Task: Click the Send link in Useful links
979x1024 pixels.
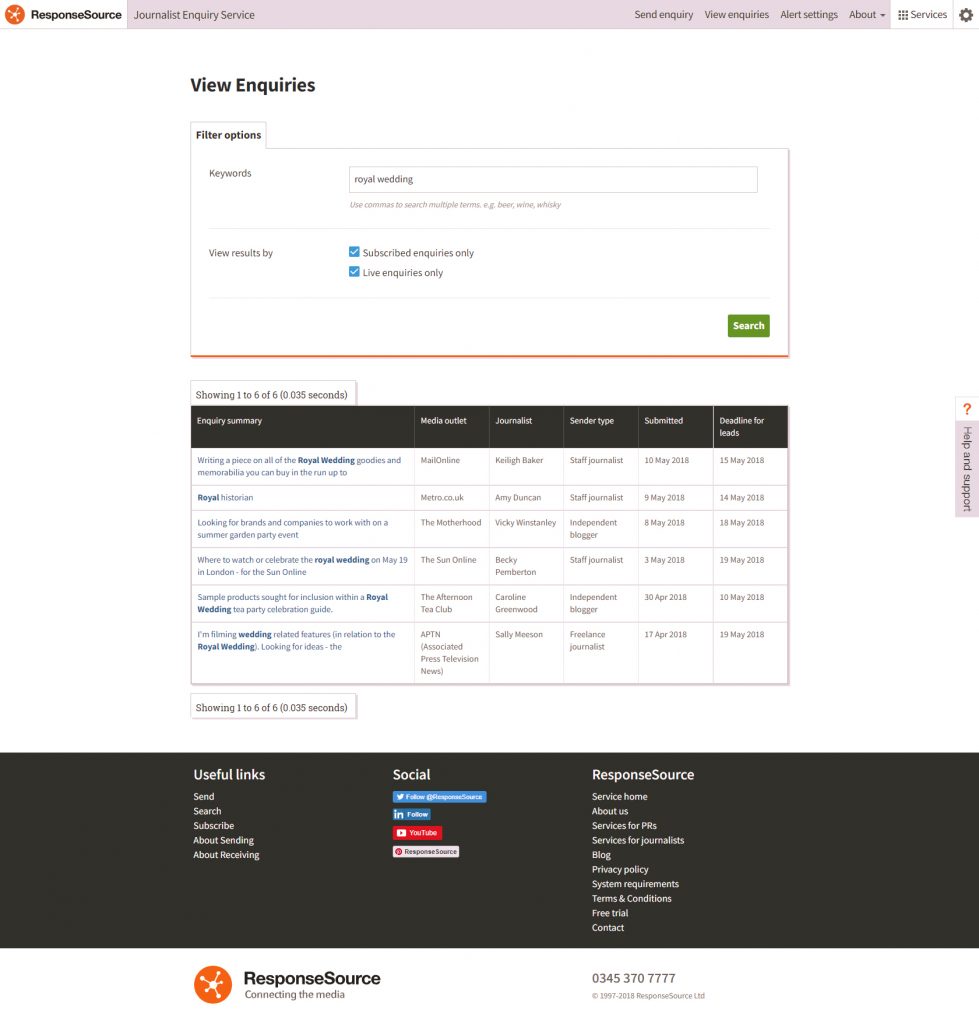Action: 204,797
